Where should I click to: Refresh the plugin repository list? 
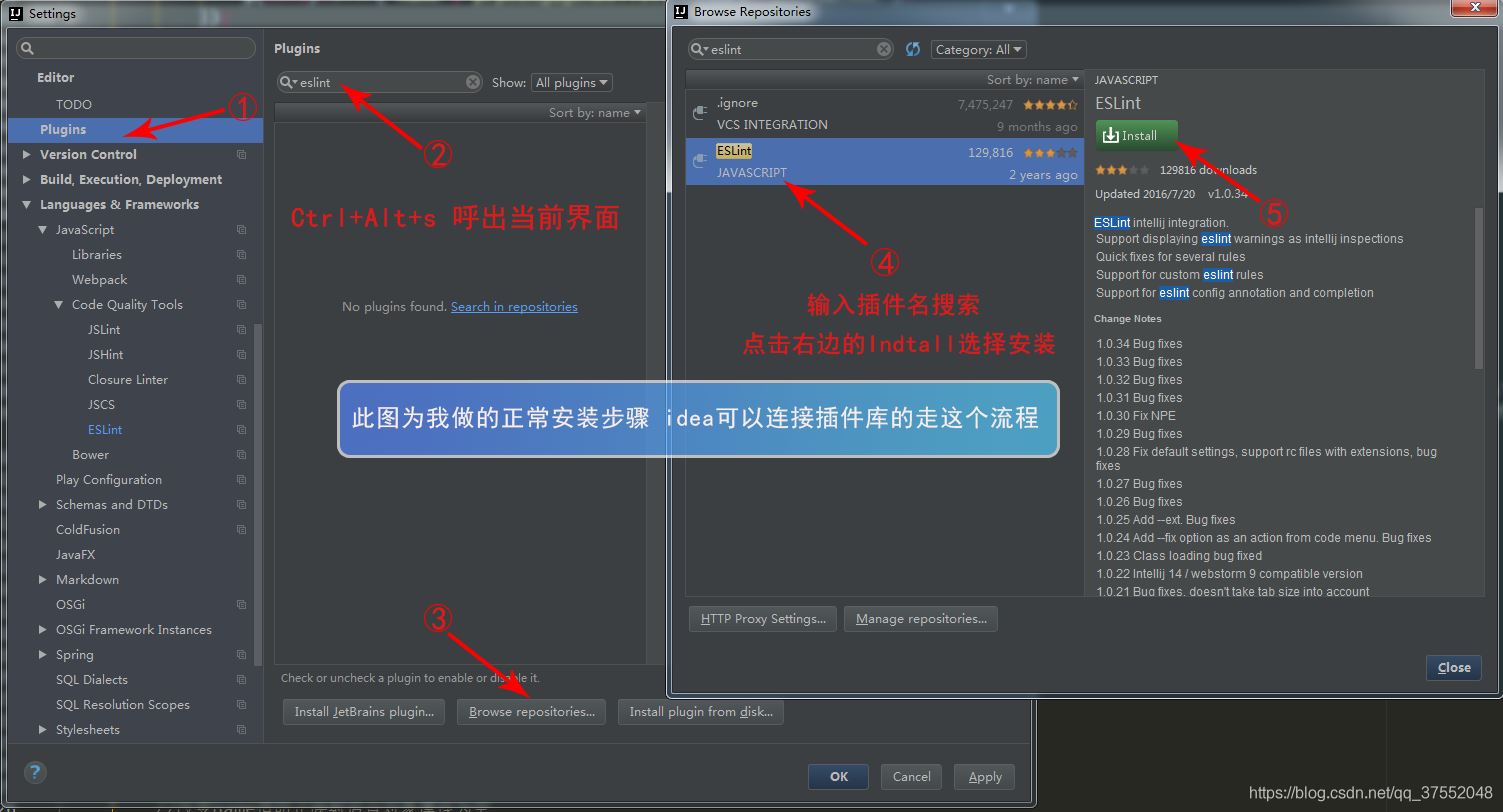tap(912, 48)
